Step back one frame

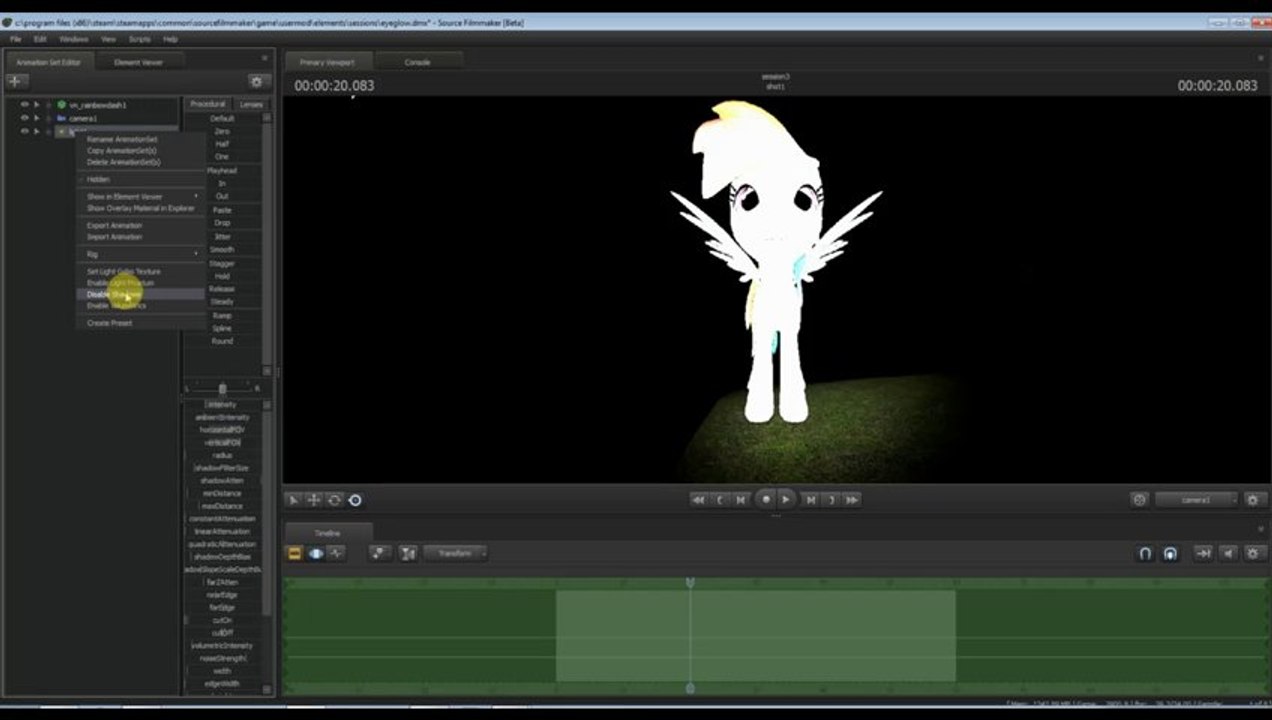741,500
